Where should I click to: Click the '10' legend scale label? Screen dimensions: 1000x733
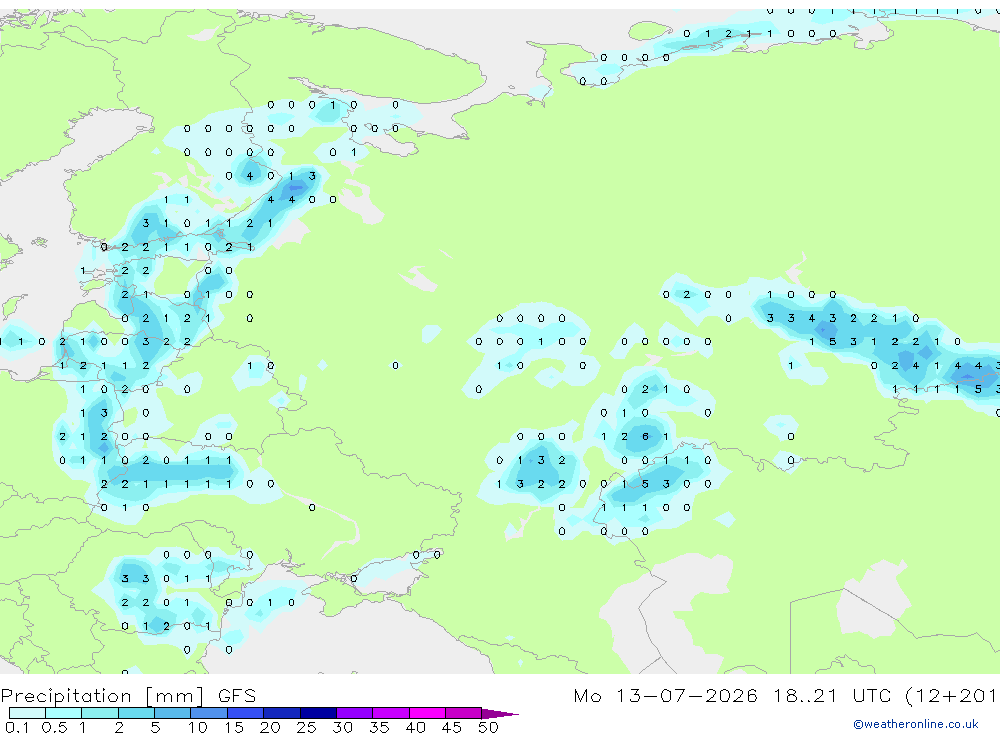point(198,727)
